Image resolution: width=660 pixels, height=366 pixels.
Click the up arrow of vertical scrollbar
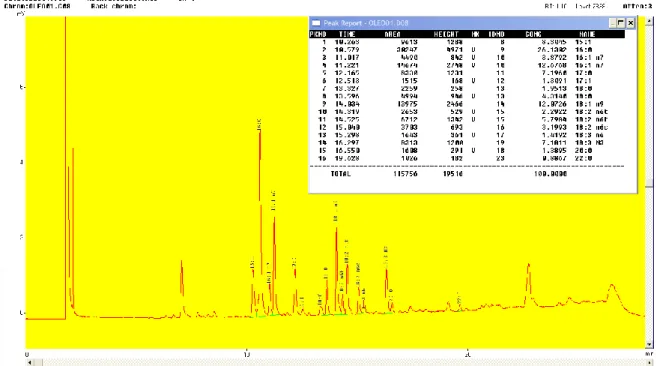coord(649,20)
